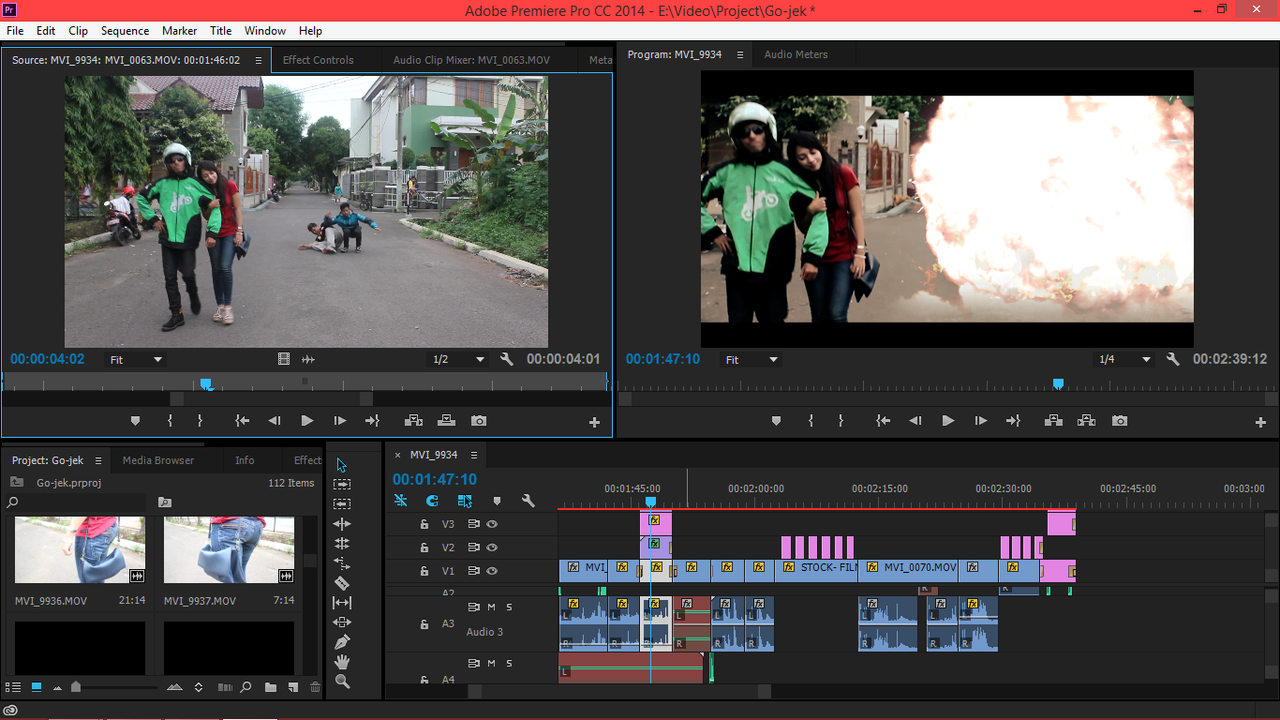This screenshot has width=1280, height=720.
Task: Click Drag Audio Only waveform icon
Action: pos(308,359)
